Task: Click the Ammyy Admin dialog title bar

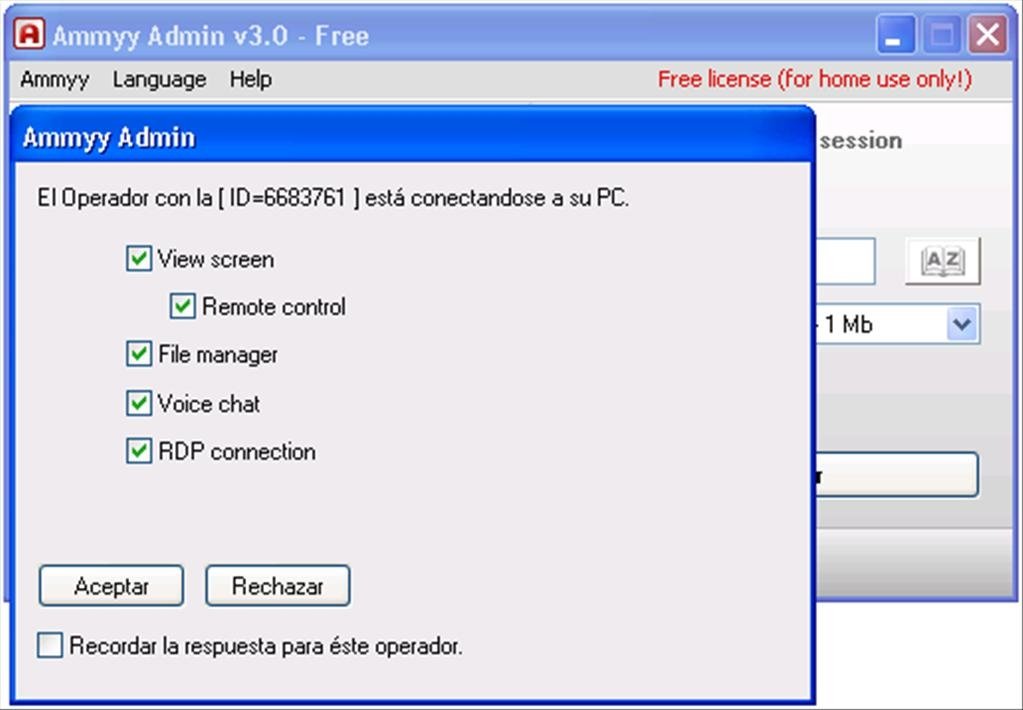Action: coord(400,135)
